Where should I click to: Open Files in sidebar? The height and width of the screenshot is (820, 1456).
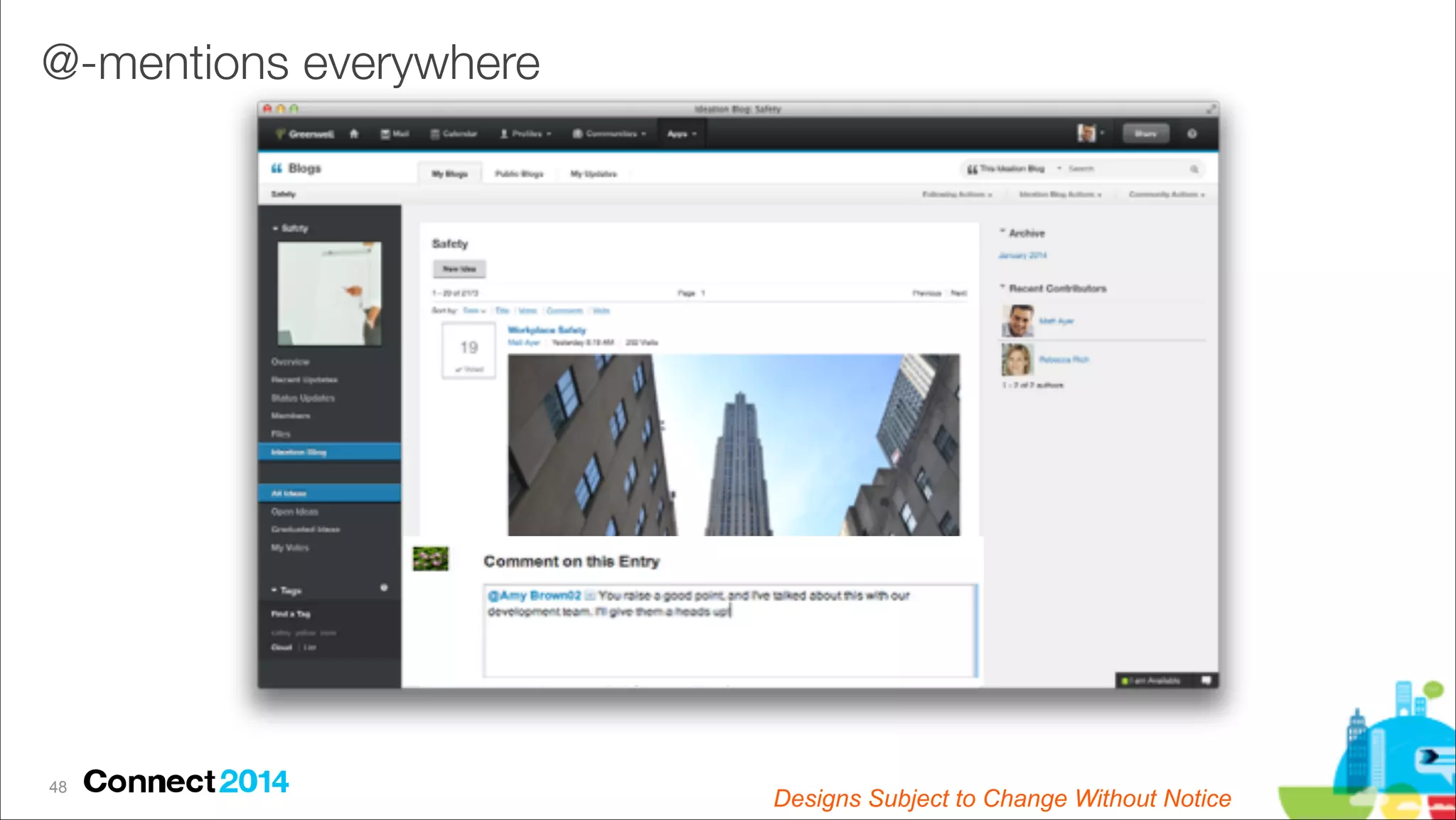point(281,434)
